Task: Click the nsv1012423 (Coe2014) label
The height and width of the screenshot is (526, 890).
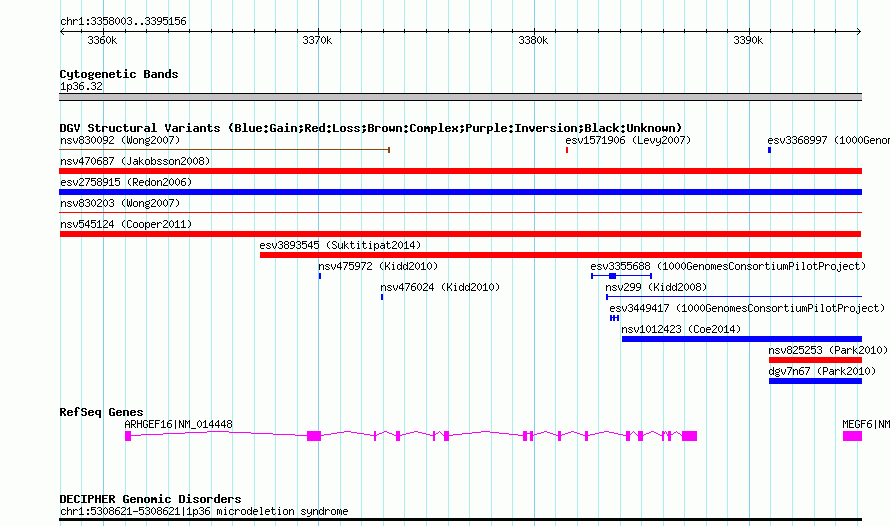Action: [x=681, y=329]
